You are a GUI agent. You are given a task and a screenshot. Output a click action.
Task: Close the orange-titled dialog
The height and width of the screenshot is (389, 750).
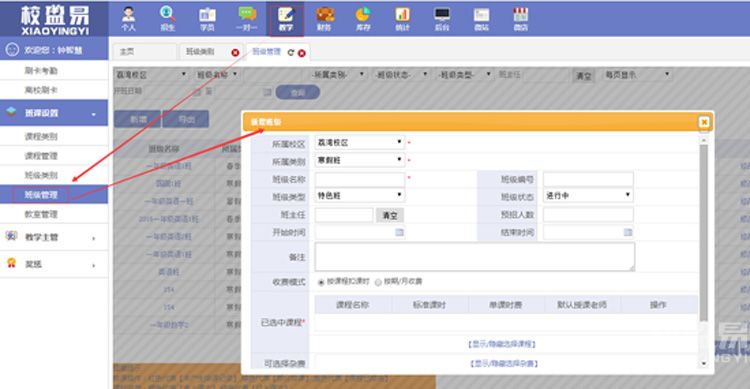coord(704,122)
